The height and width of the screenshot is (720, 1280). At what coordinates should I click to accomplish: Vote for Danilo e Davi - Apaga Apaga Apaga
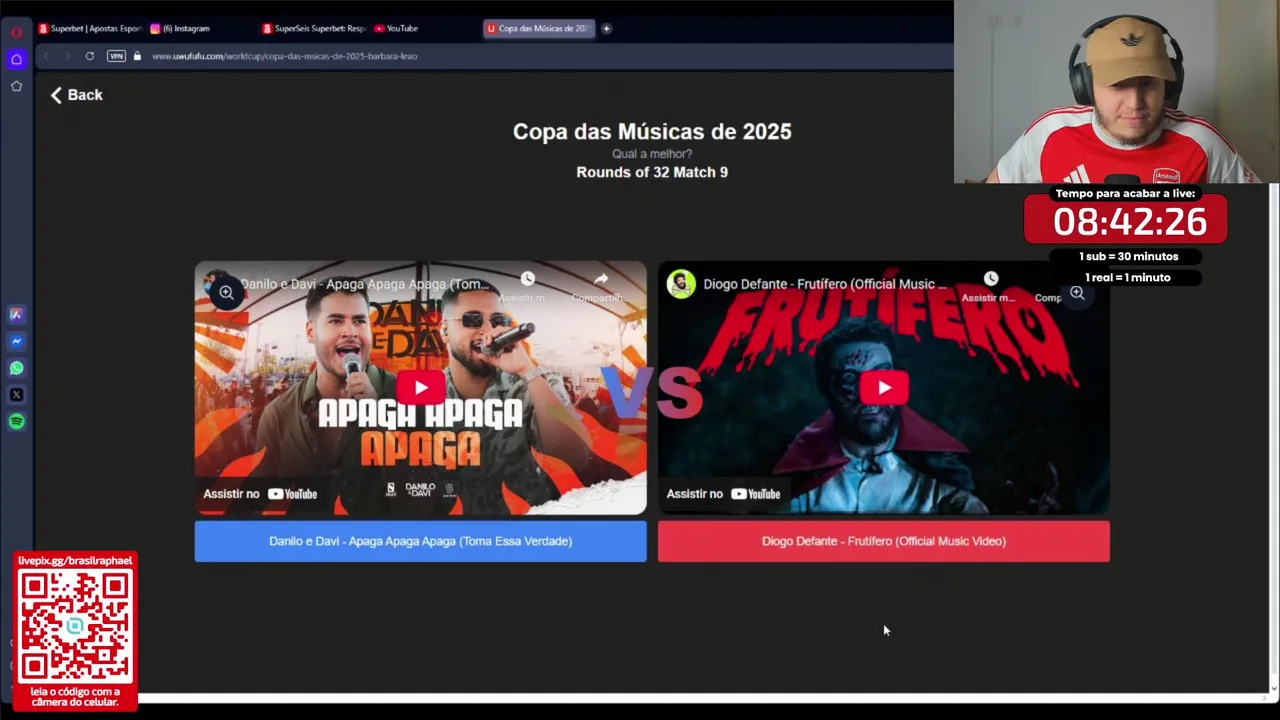pyautogui.click(x=420, y=541)
